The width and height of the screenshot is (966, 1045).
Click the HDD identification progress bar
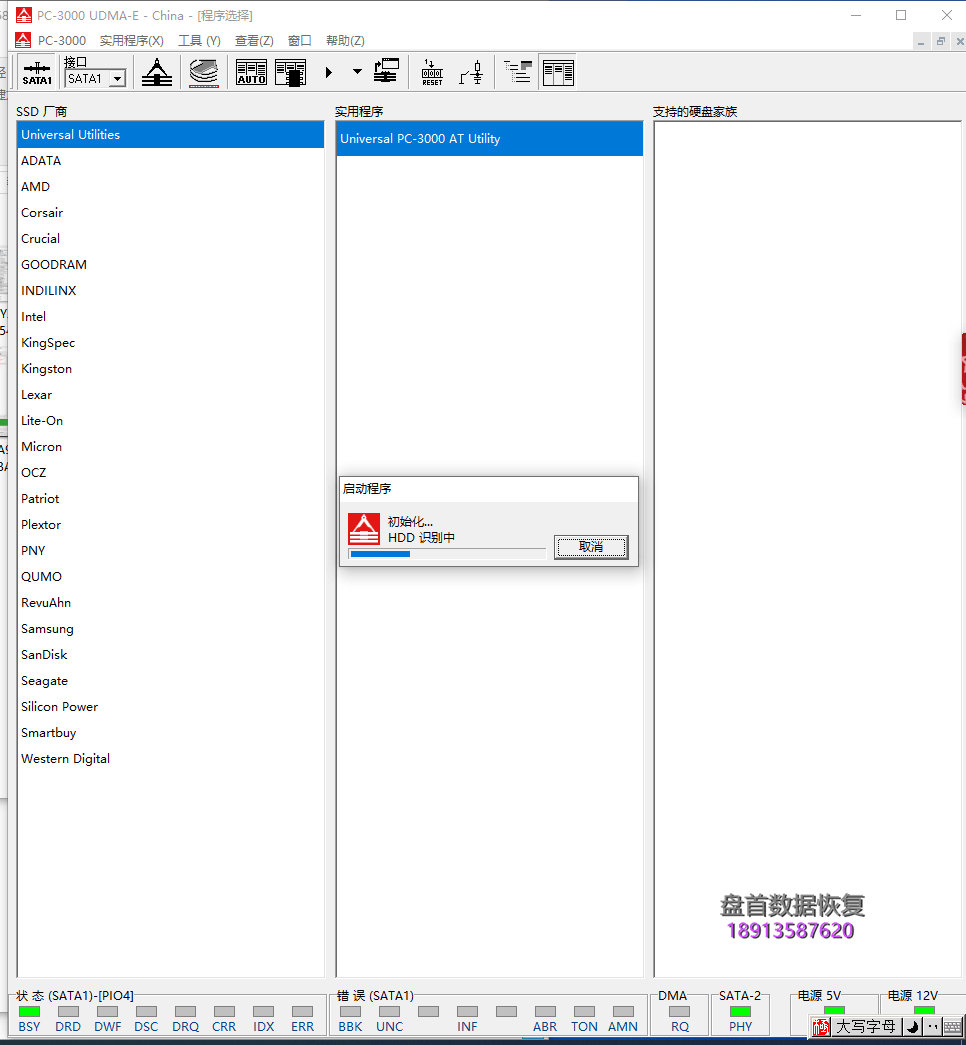[x=447, y=554]
